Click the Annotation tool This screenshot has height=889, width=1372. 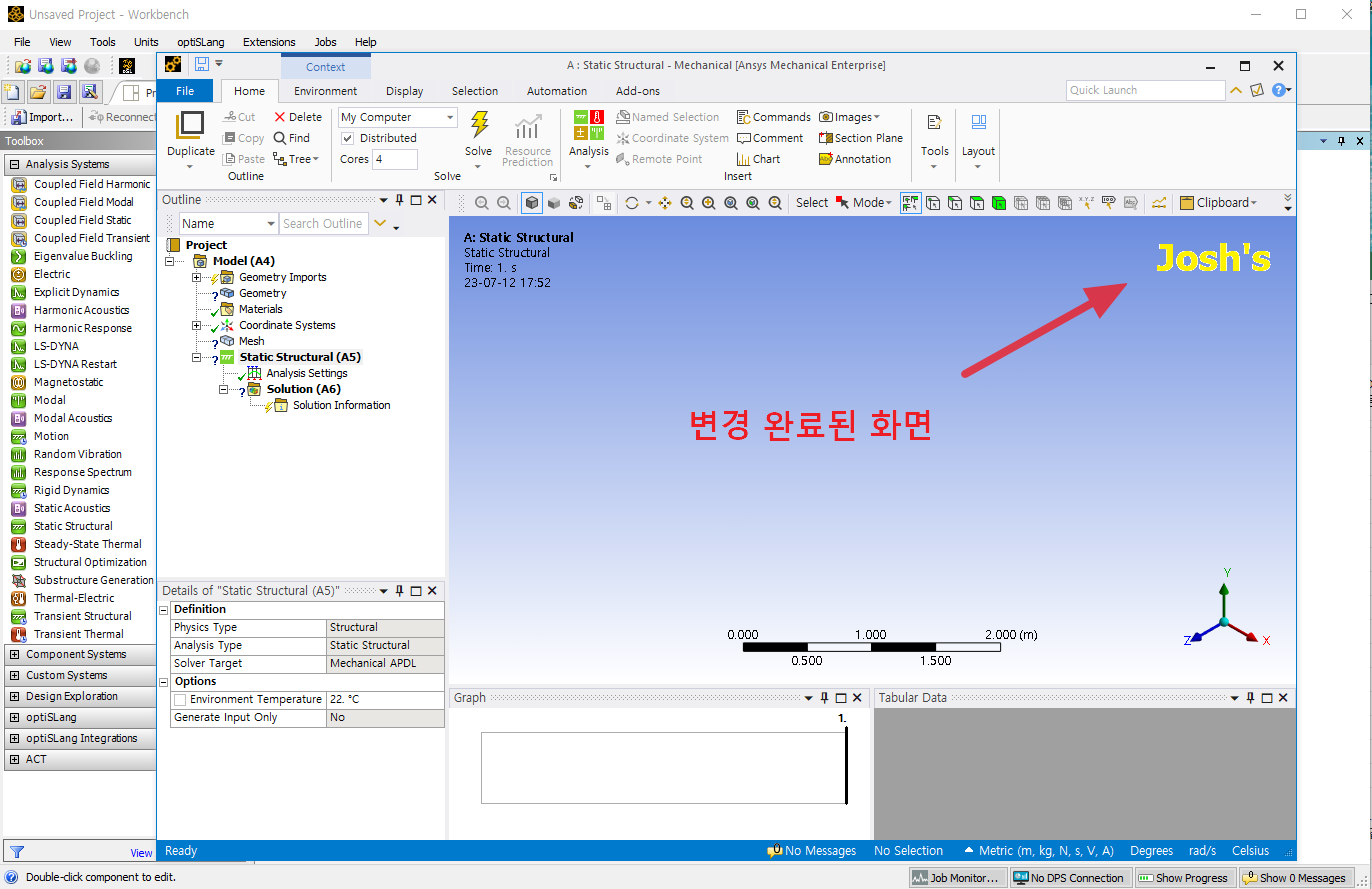tap(855, 159)
